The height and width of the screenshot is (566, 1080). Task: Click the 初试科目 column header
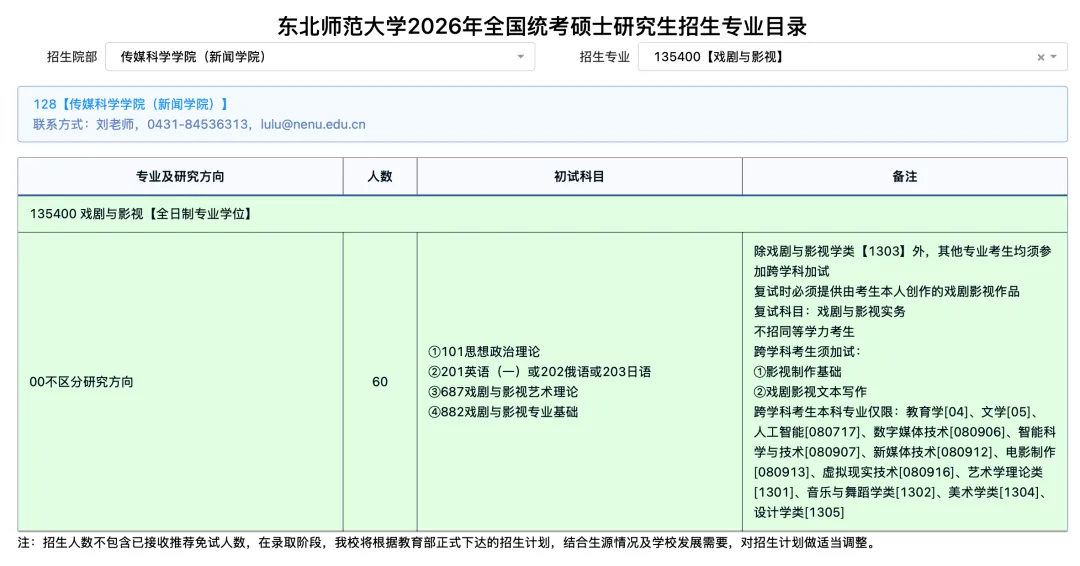pyautogui.click(x=579, y=176)
